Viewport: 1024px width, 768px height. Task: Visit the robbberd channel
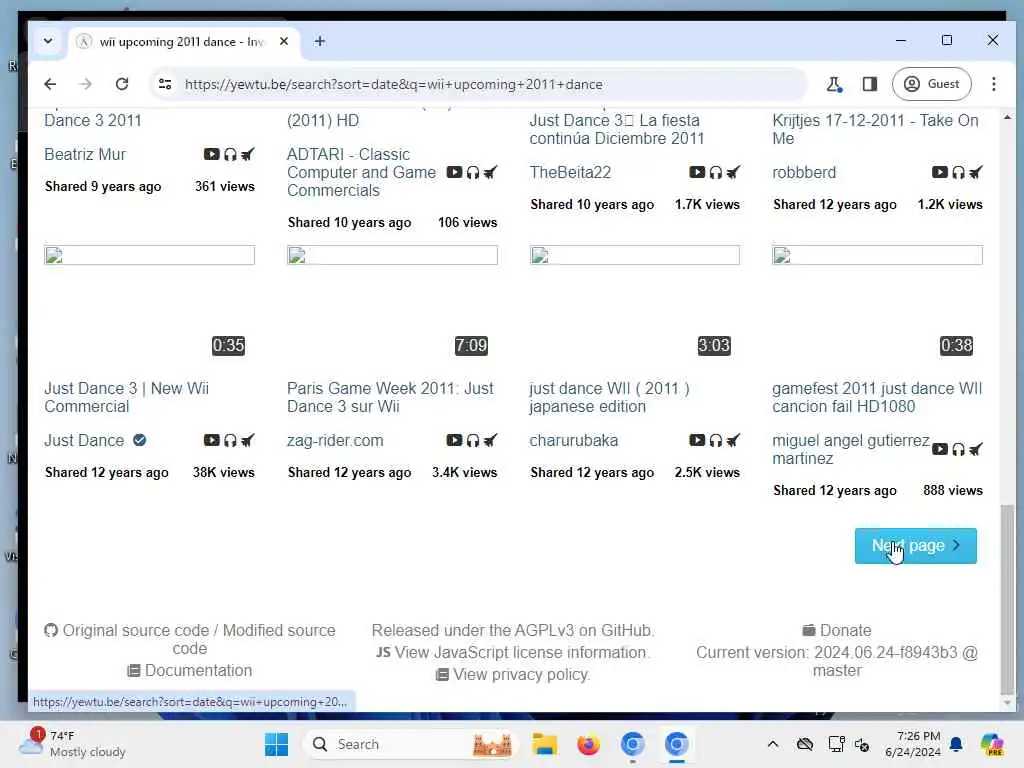804,172
